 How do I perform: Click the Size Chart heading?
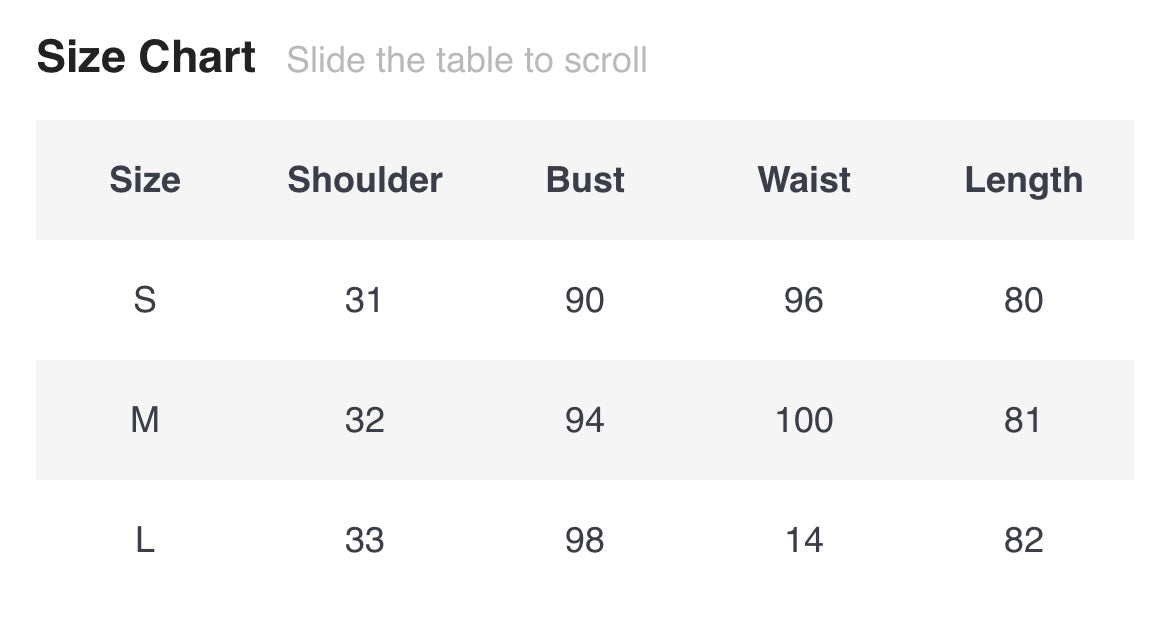click(146, 57)
